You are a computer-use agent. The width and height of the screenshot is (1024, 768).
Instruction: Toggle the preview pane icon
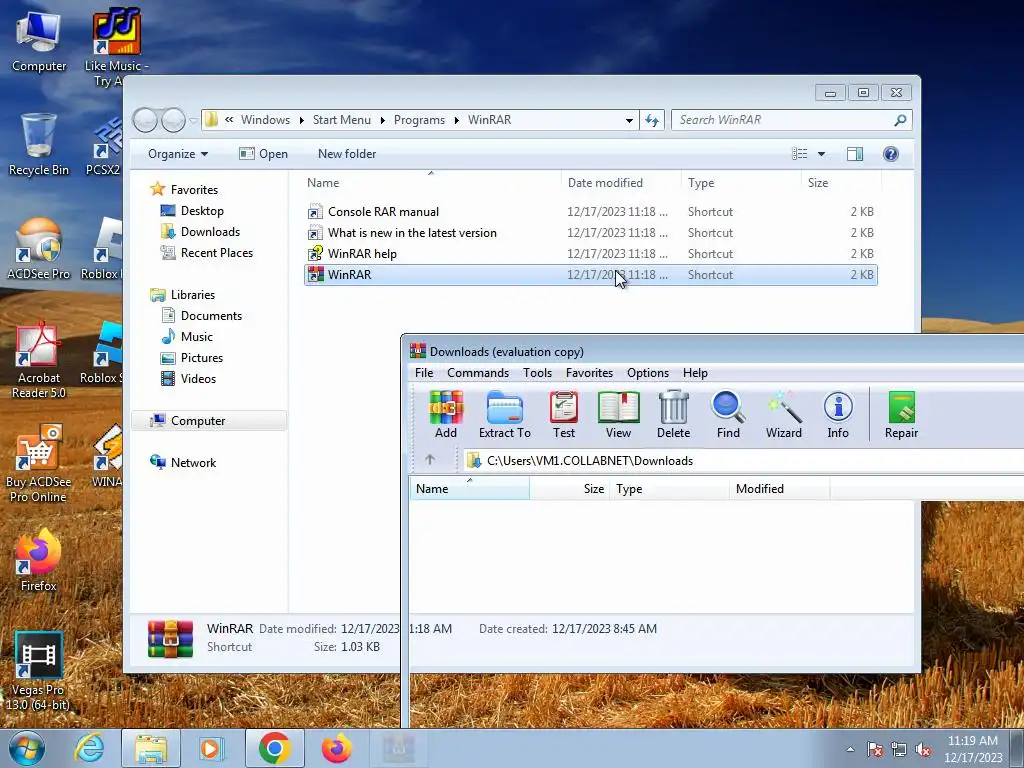854,153
